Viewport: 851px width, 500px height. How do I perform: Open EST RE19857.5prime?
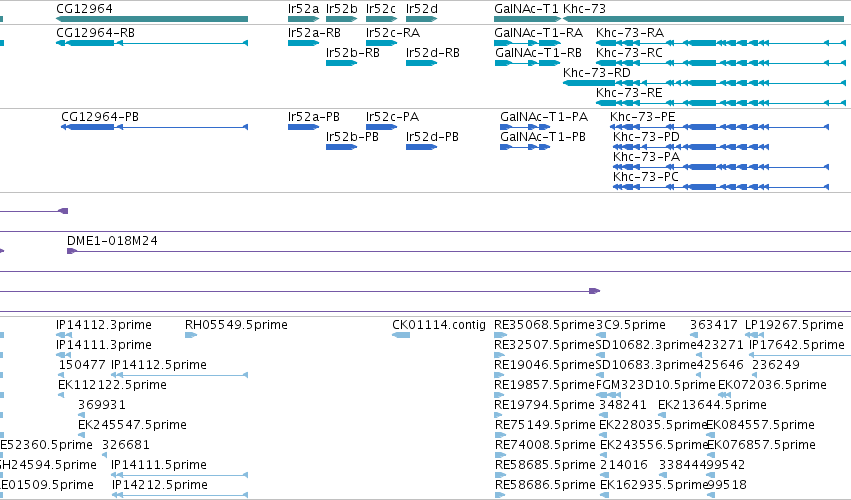(x=544, y=385)
